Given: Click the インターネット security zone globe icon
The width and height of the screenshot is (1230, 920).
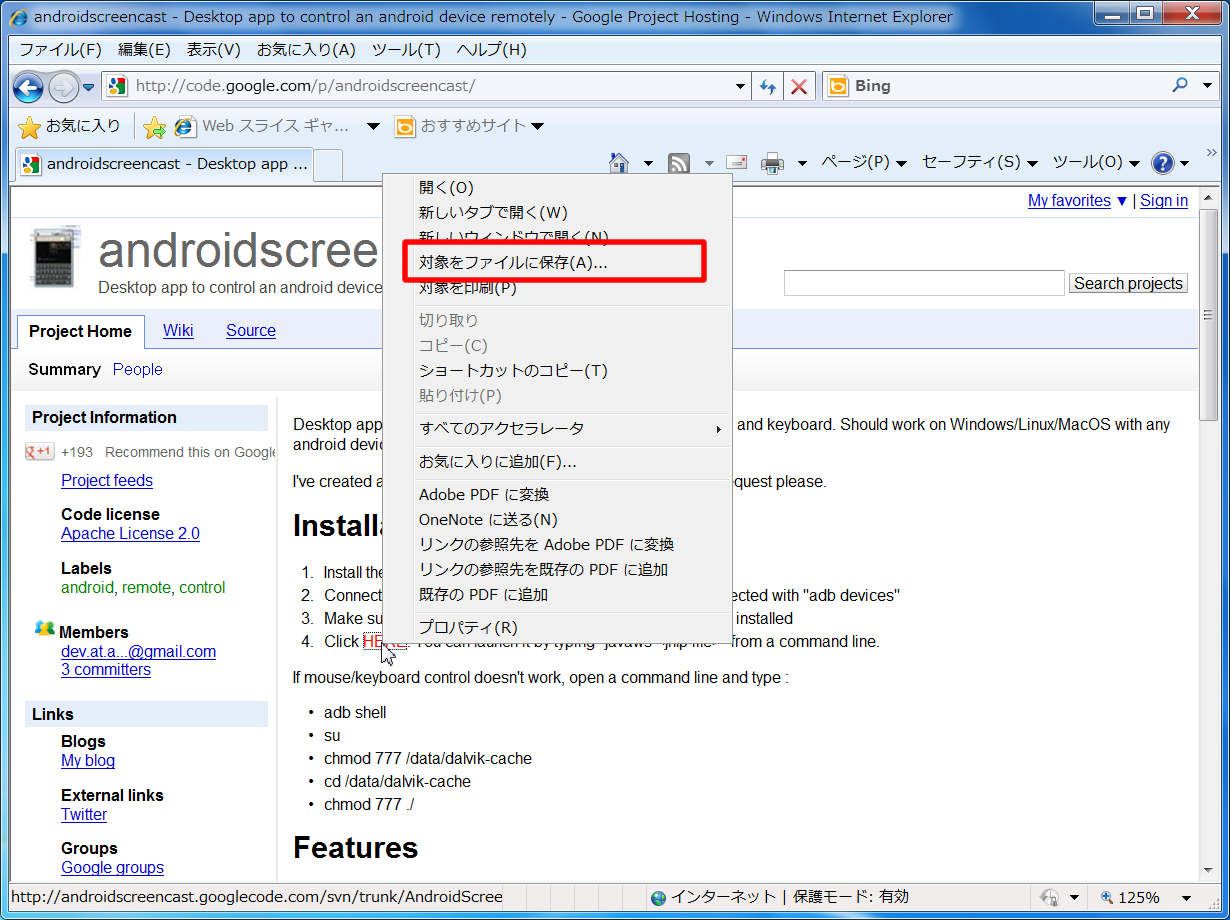Looking at the screenshot, I should (658, 898).
